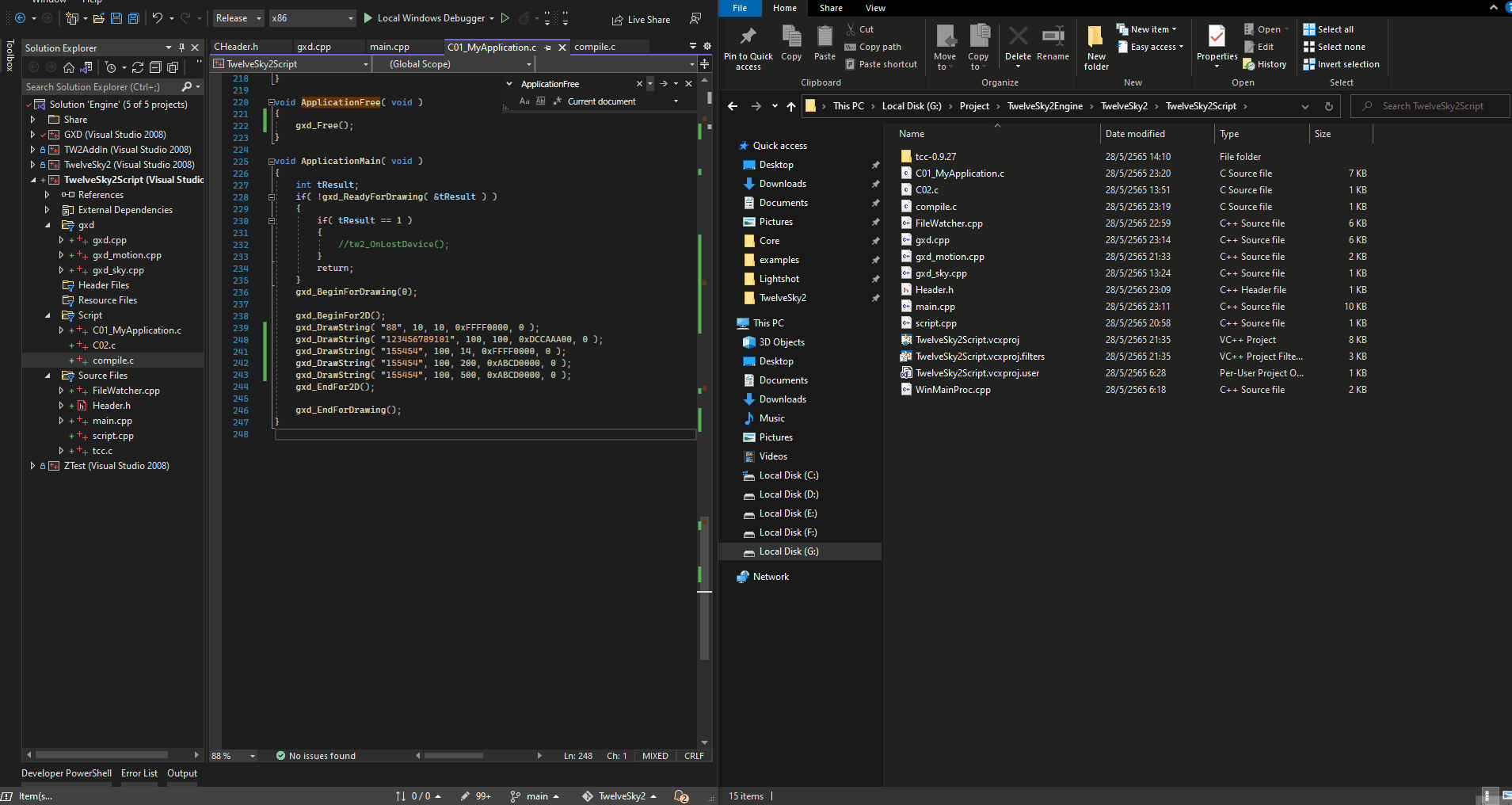The image size is (1512, 805).
Task: Switch to the compile.c editor tab
Action: tap(595, 47)
